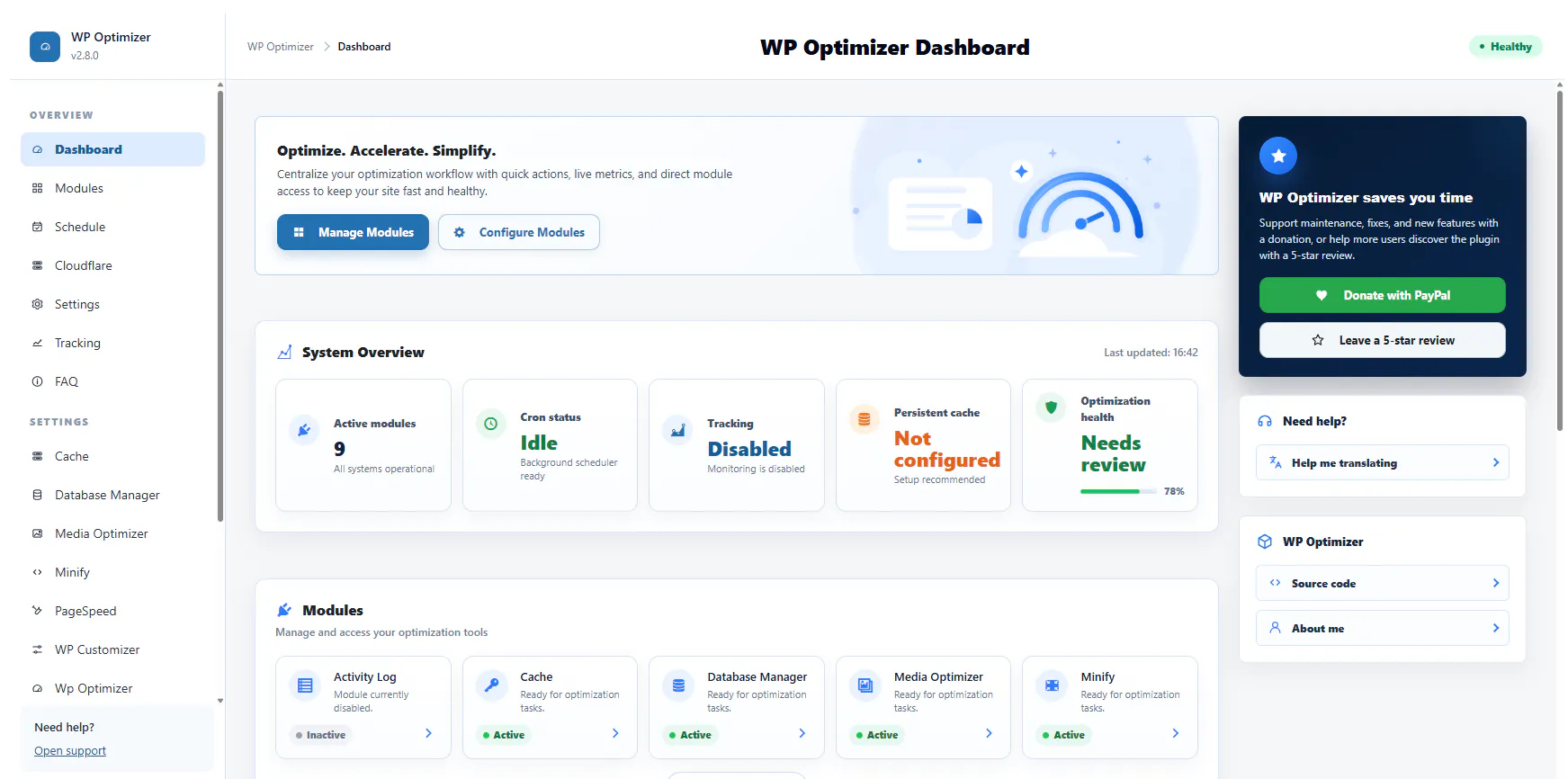Click the Tracking chart icon in sidebar
The image size is (1568, 779).
pos(38,343)
